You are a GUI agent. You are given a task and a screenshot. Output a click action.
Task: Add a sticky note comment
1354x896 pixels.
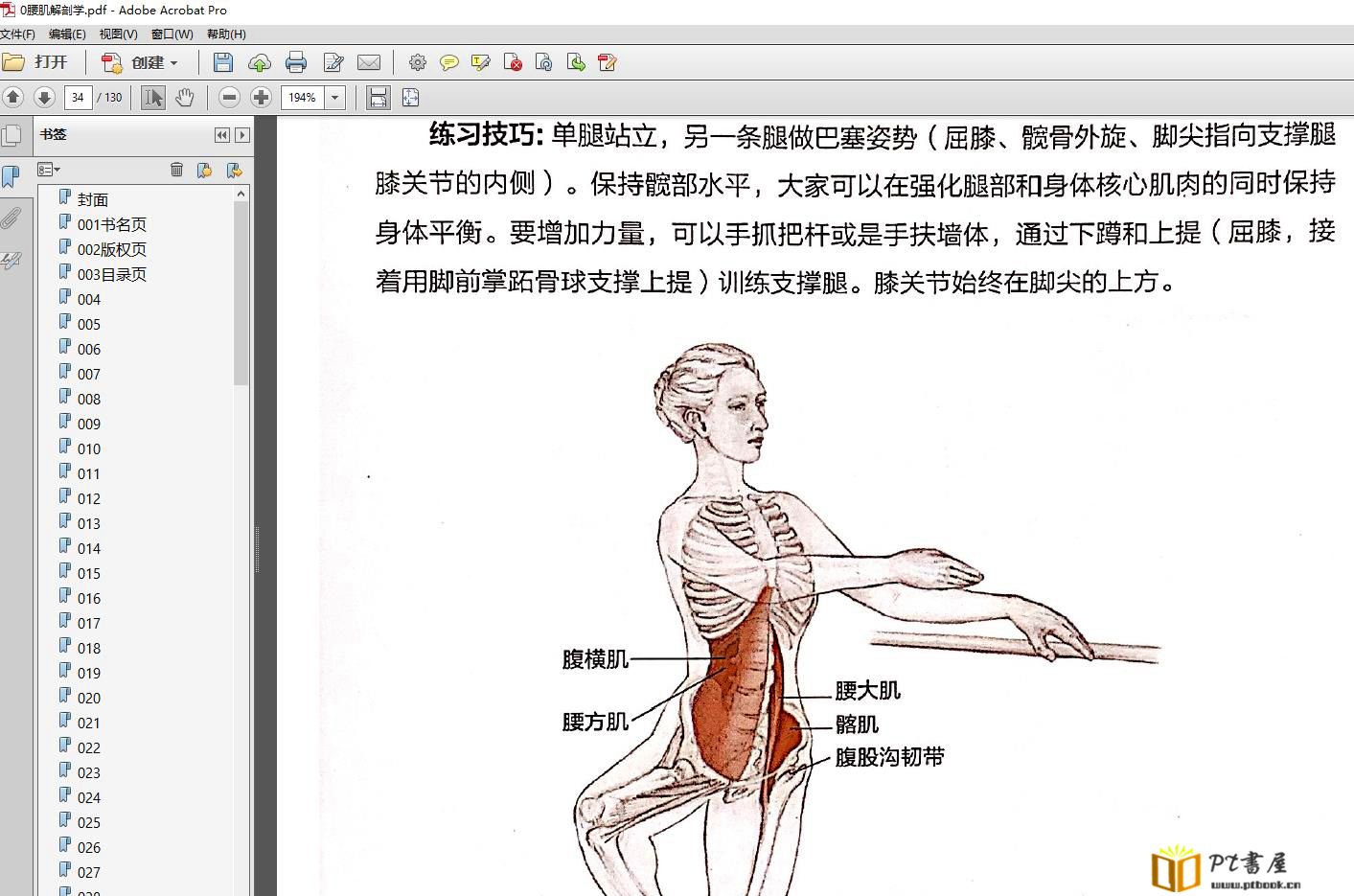tap(448, 62)
